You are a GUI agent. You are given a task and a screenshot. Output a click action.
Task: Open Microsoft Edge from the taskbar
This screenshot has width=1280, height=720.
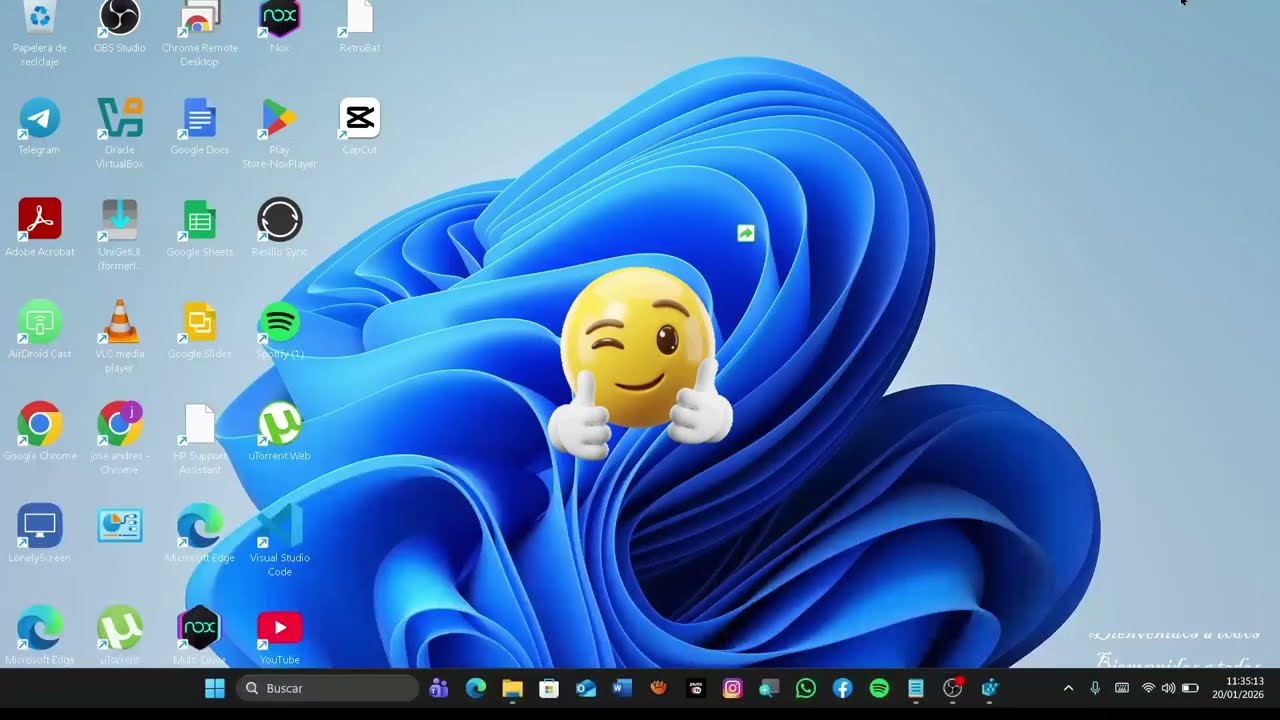[476, 688]
